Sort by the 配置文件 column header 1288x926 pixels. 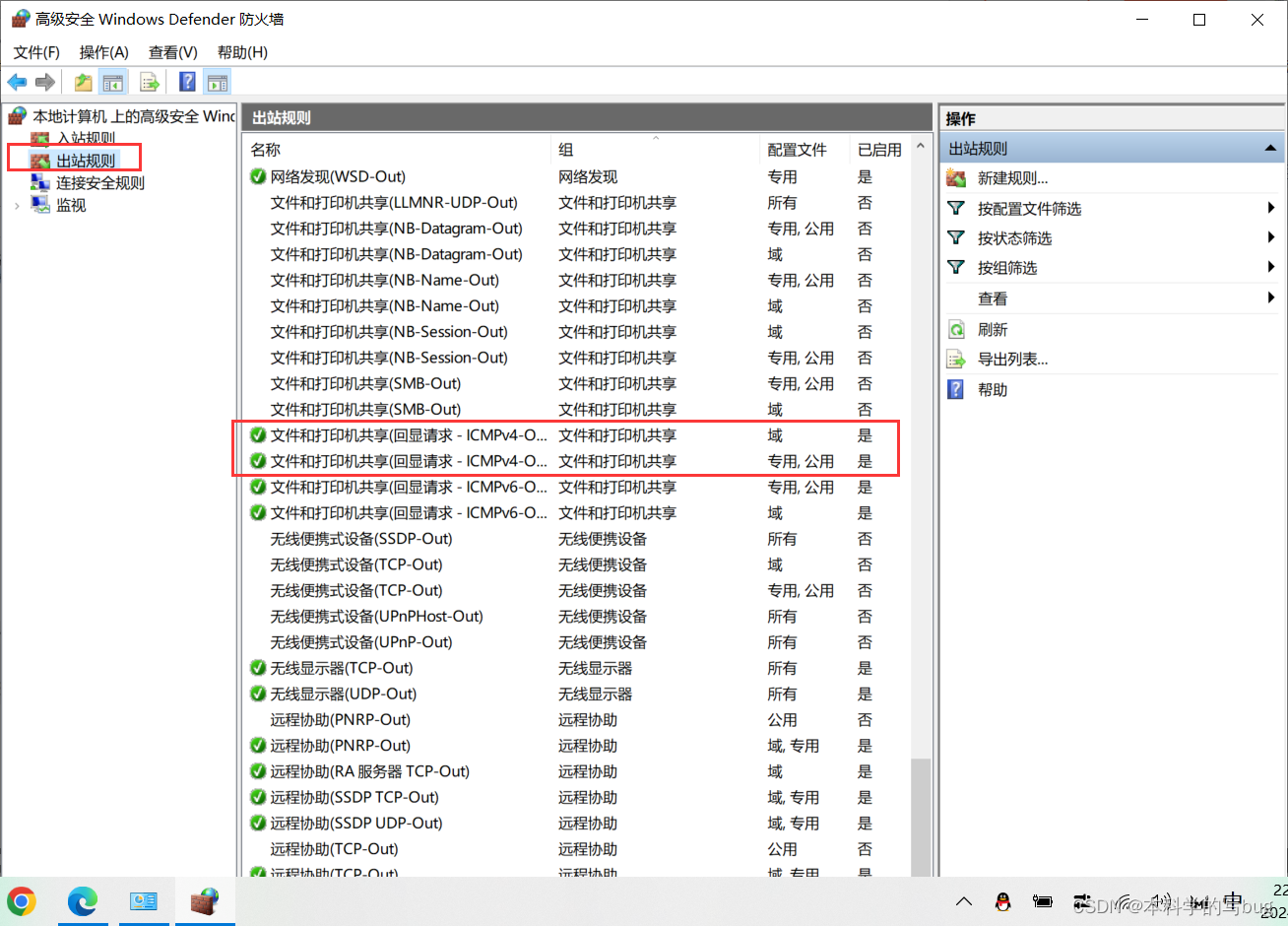pos(805,150)
